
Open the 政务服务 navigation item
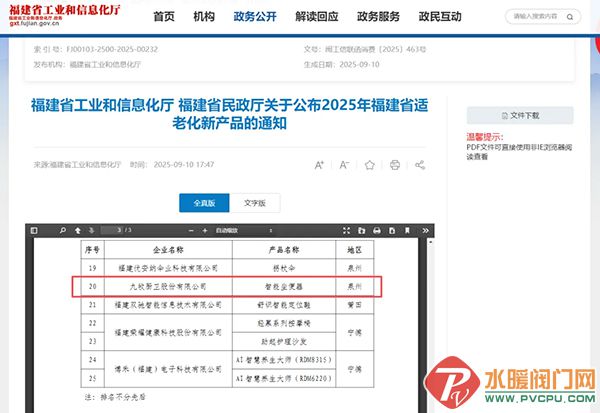(378, 16)
